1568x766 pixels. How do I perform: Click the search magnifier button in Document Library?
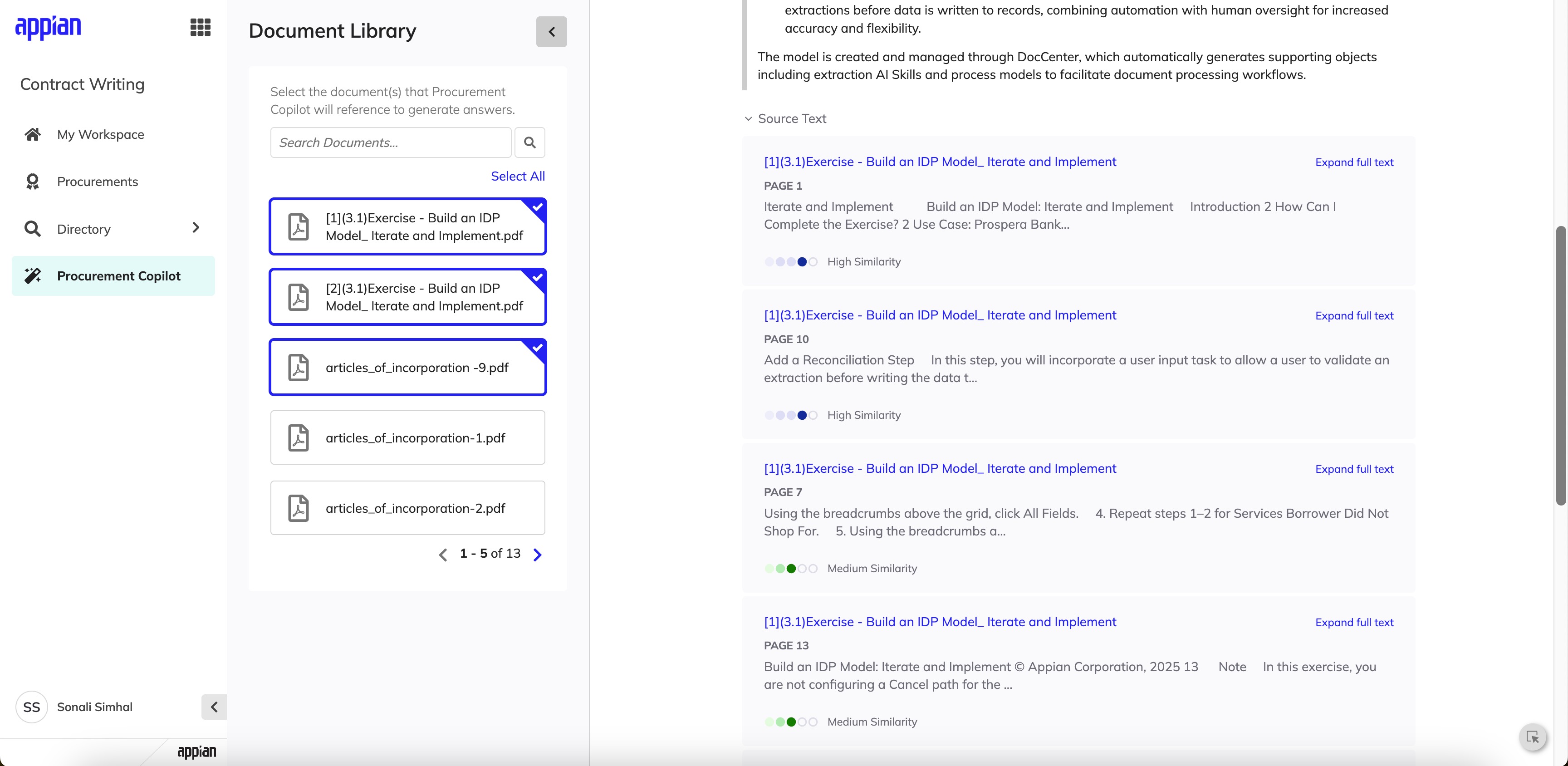(529, 142)
